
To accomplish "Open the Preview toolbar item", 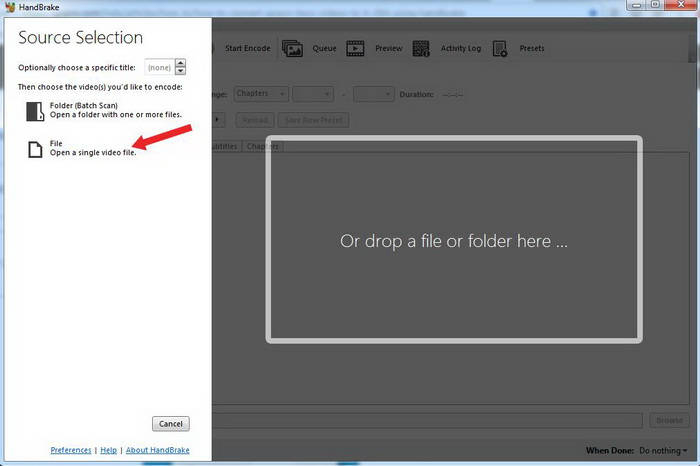I will point(388,48).
